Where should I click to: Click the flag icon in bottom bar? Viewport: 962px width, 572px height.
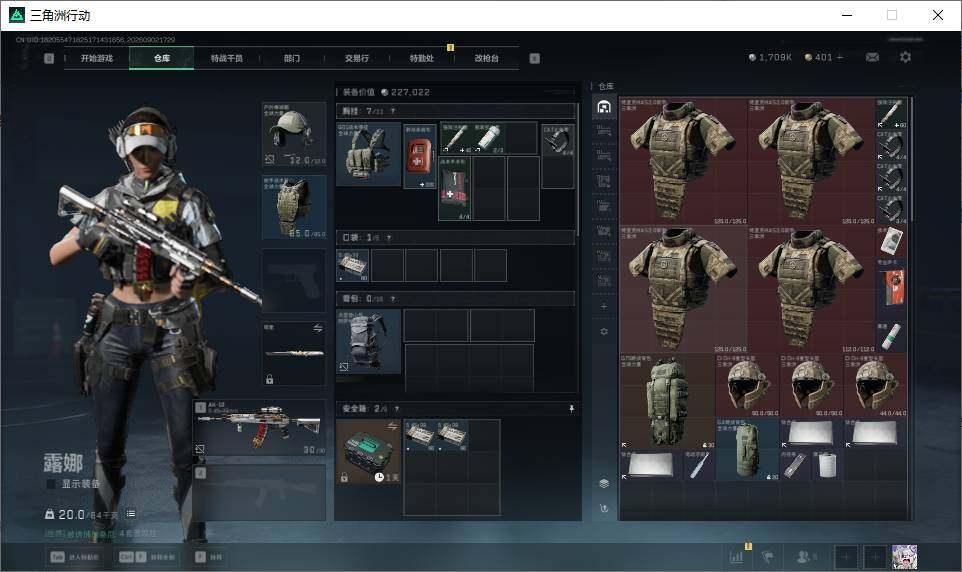(768, 557)
